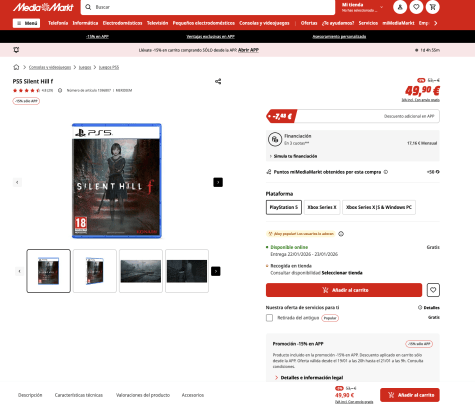Go to home via breadcrumb house icon
475x408 pixels.
(16, 67)
